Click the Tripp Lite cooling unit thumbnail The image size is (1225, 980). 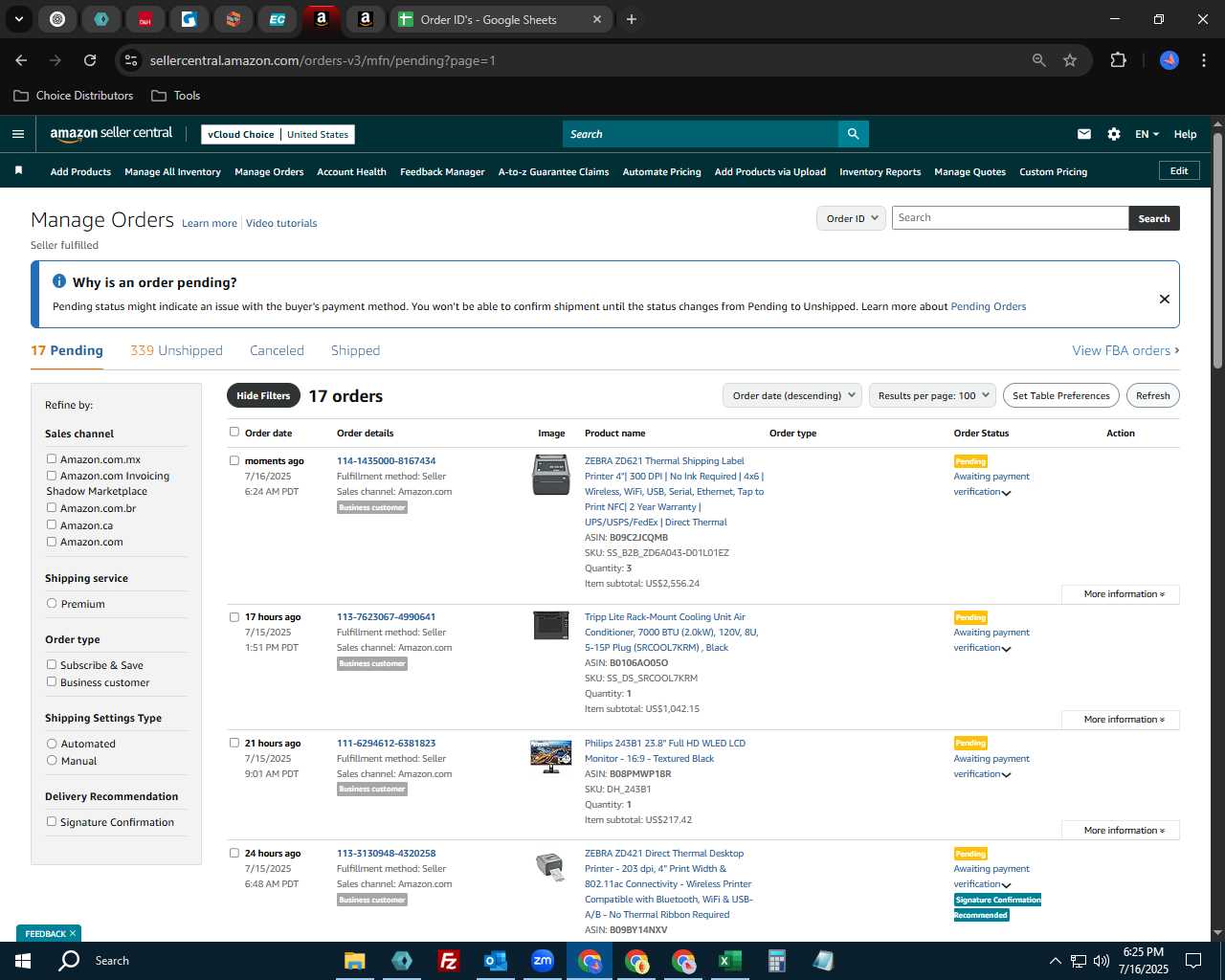click(x=551, y=625)
